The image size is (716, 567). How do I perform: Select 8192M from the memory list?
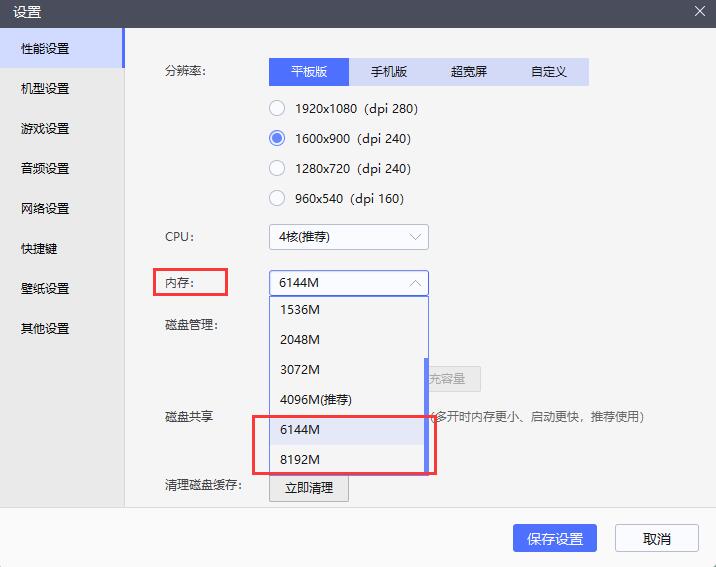click(300, 459)
